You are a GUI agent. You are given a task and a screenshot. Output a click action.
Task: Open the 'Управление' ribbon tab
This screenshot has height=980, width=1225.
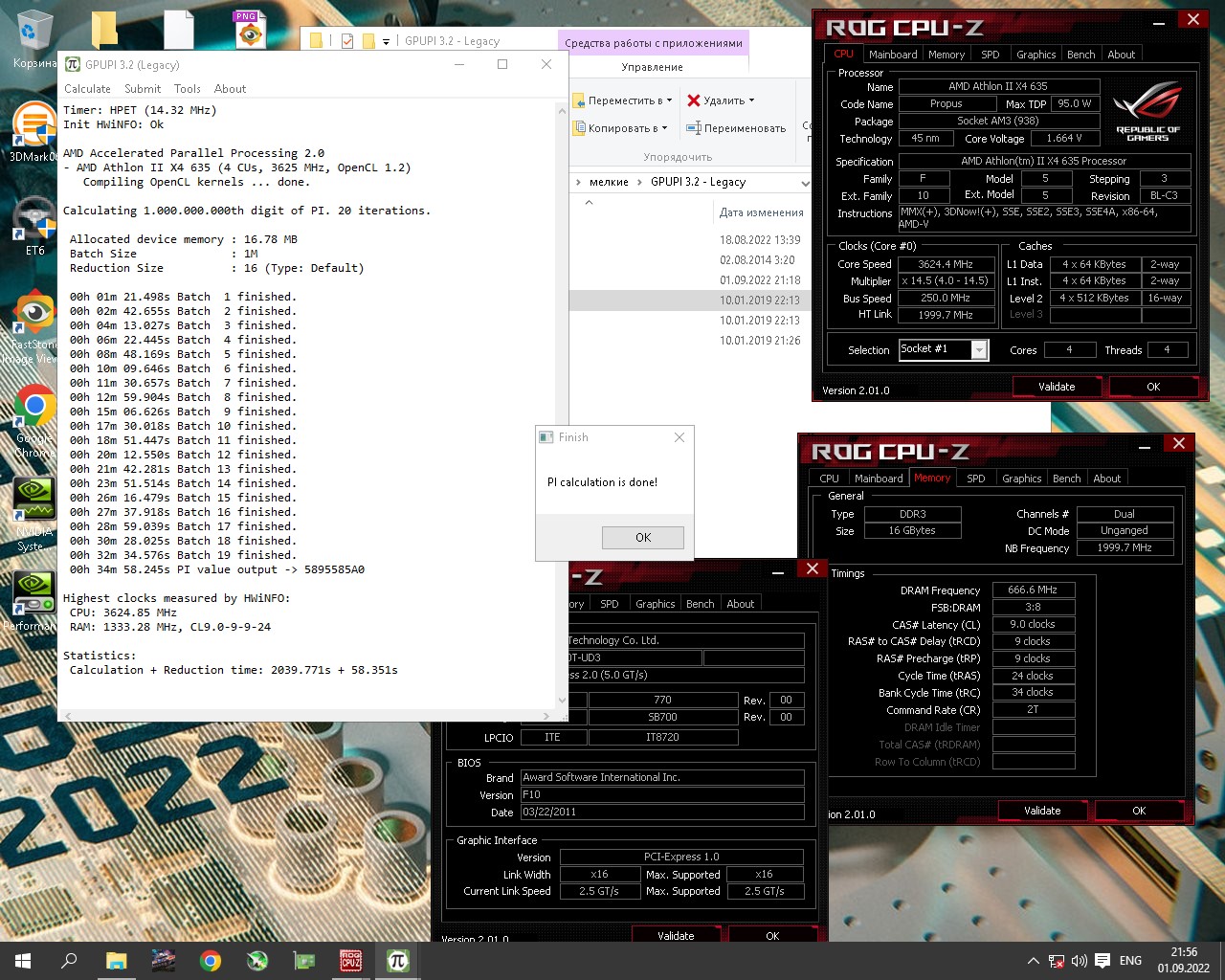coord(652,67)
